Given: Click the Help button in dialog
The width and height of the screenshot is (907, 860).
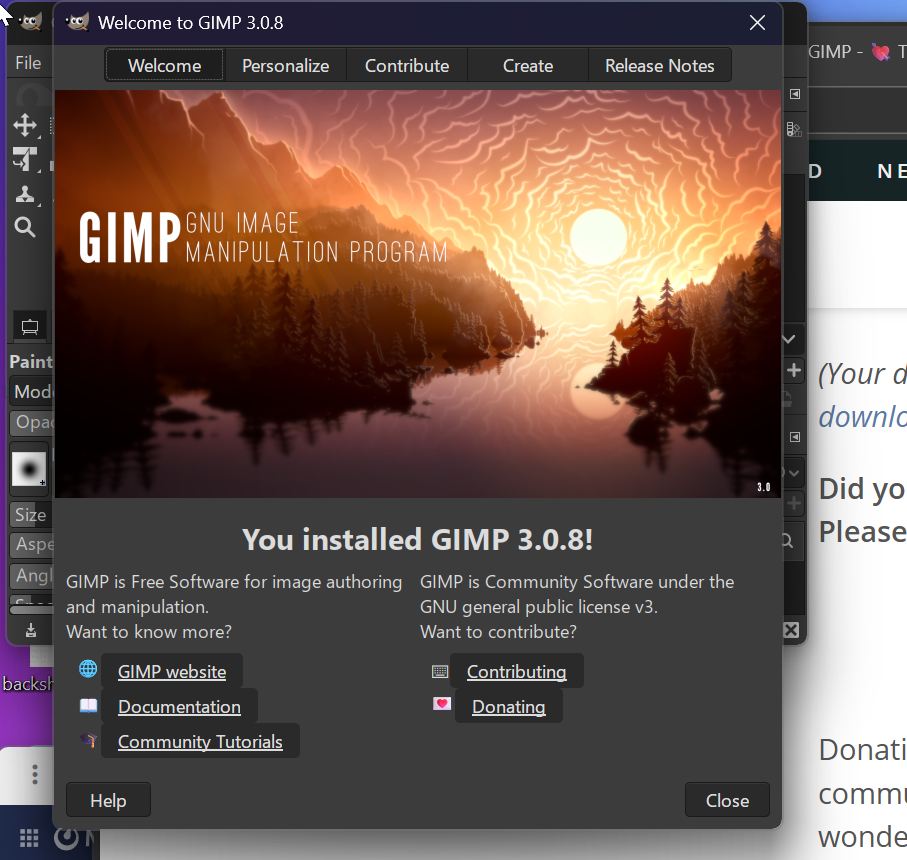Looking at the screenshot, I should [108, 800].
